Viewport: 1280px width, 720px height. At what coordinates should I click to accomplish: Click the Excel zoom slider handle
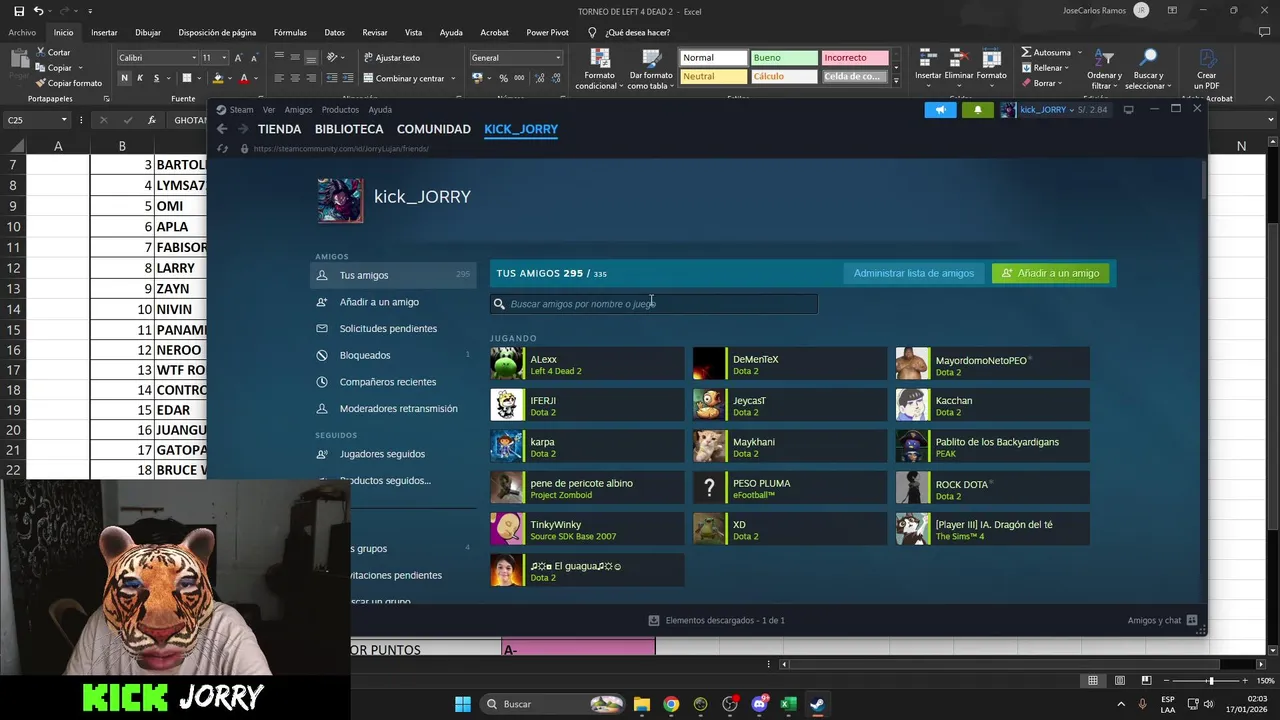1211,681
